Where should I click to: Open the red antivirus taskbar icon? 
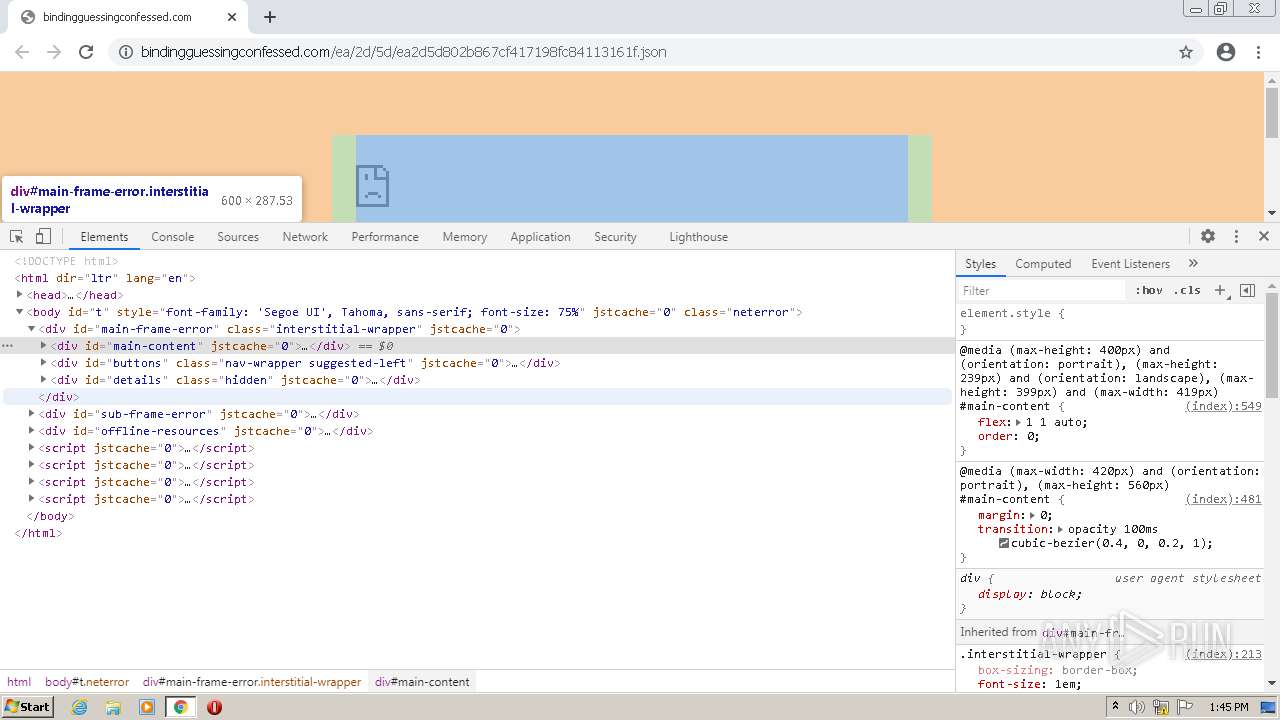tap(214, 707)
